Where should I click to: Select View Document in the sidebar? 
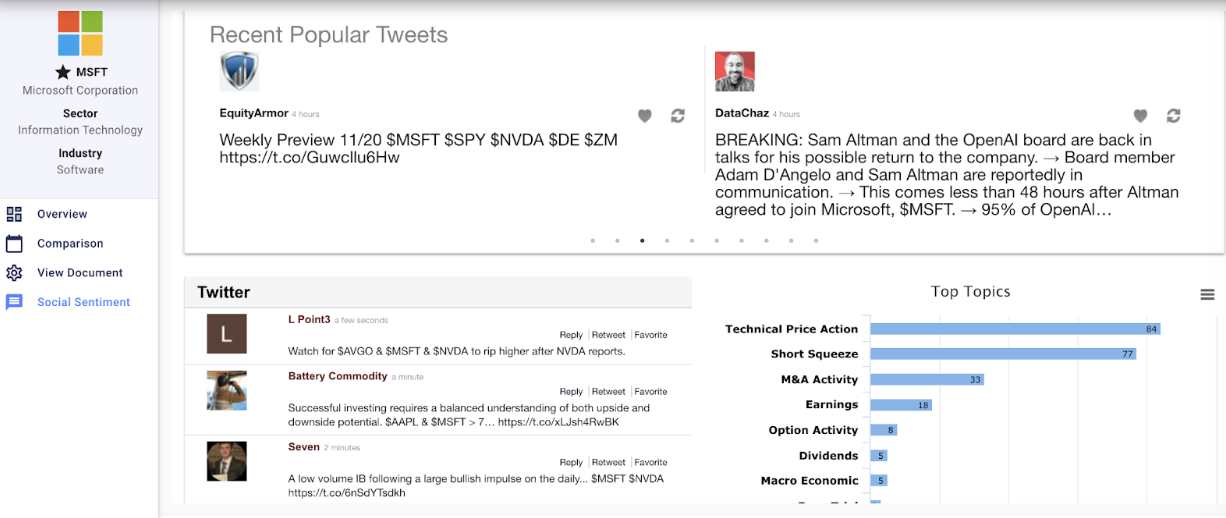(80, 272)
